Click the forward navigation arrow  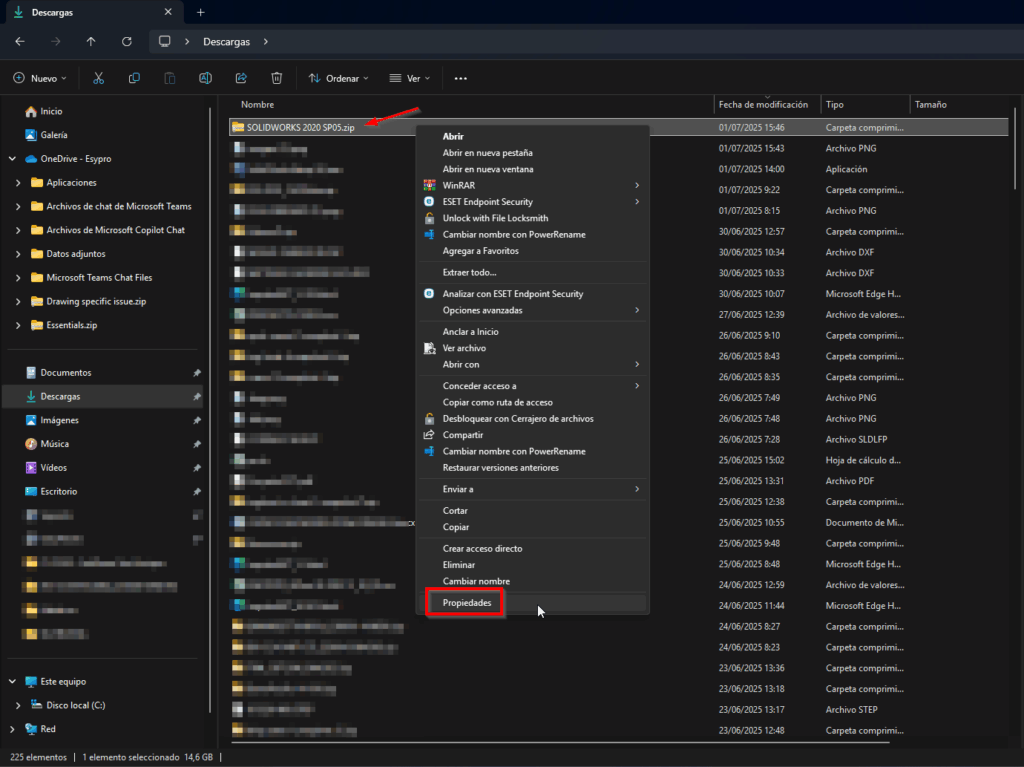click(56, 41)
